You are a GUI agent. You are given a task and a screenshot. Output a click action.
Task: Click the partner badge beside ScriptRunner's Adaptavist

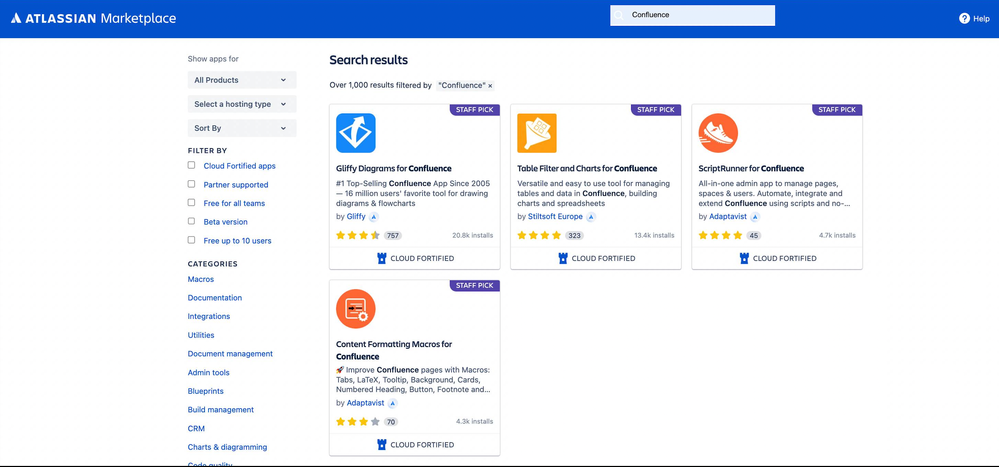coord(755,217)
